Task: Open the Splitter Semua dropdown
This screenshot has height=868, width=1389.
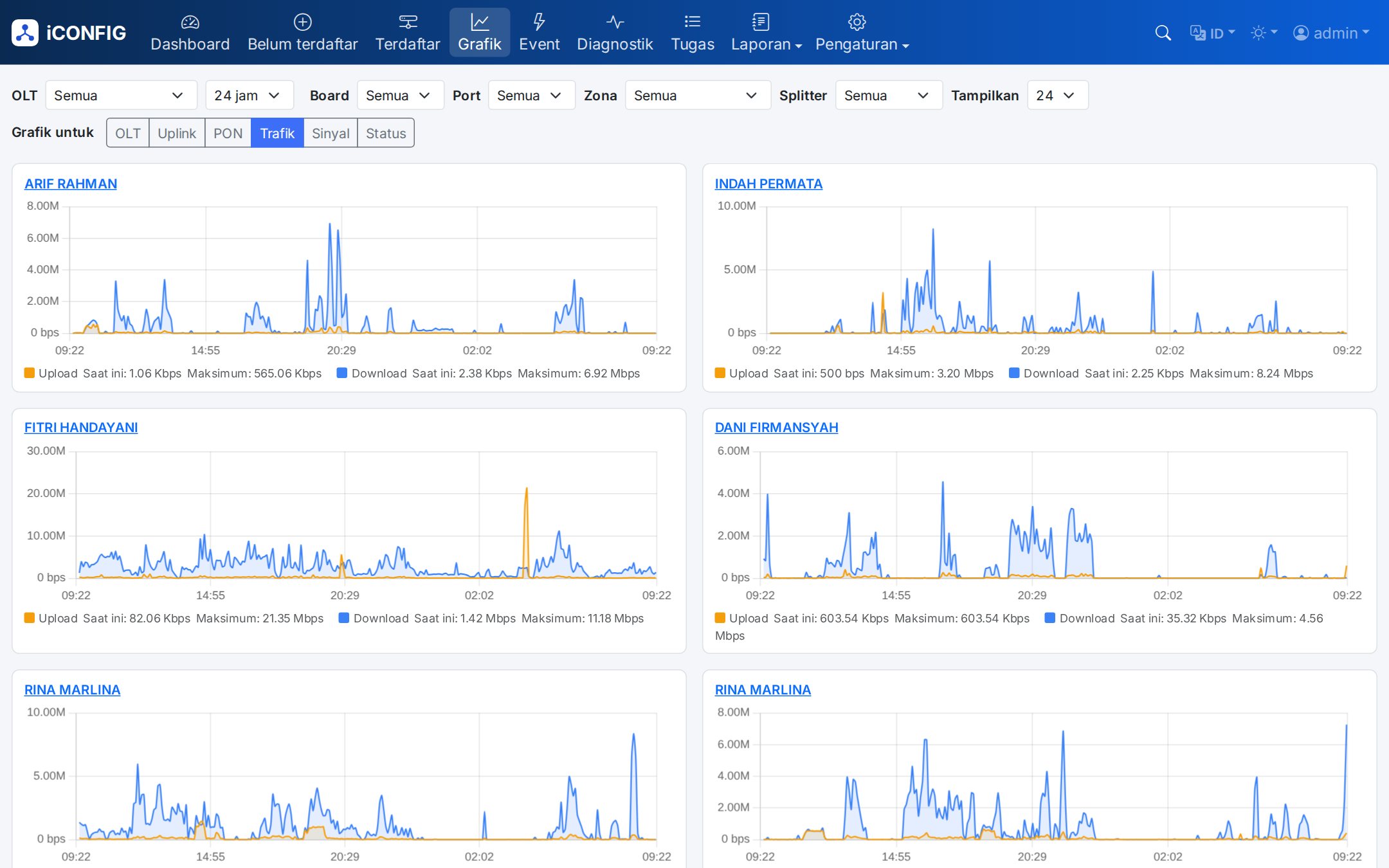Action: pyautogui.click(x=889, y=95)
